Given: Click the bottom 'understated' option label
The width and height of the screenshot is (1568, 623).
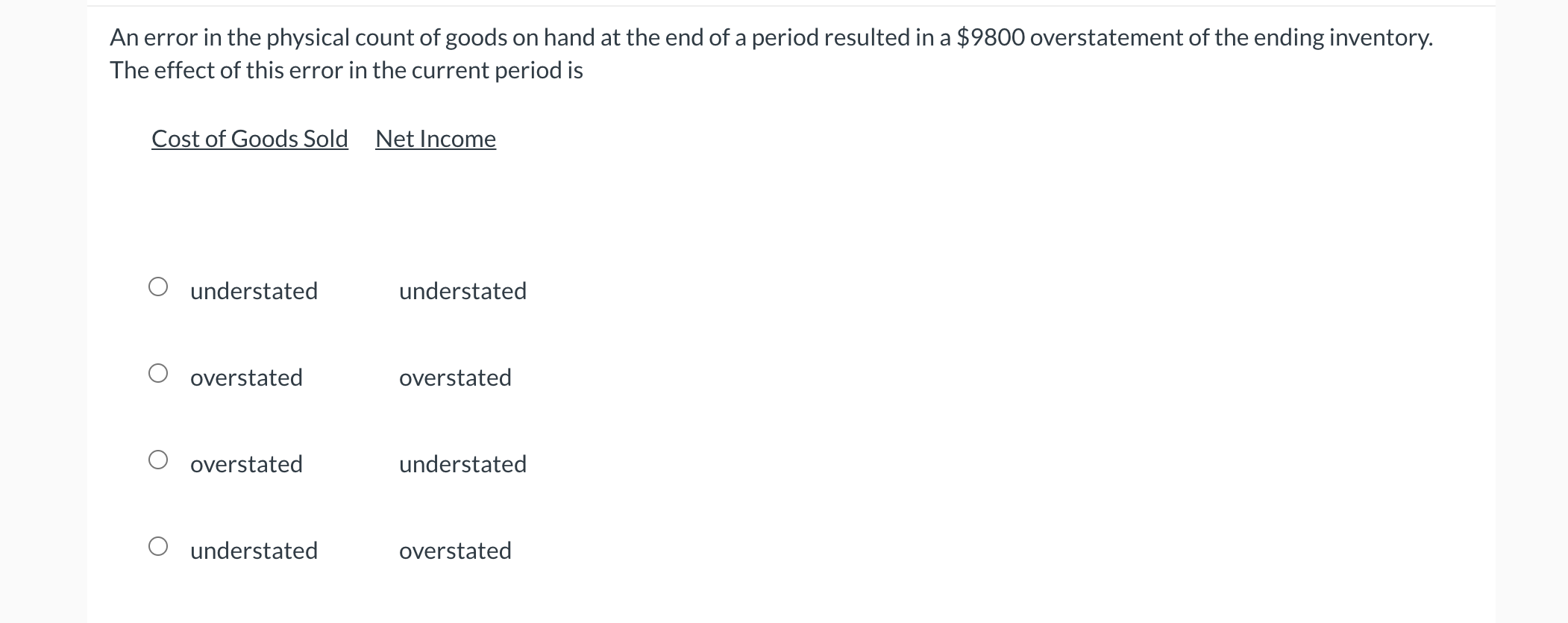Looking at the screenshot, I should [x=254, y=551].
